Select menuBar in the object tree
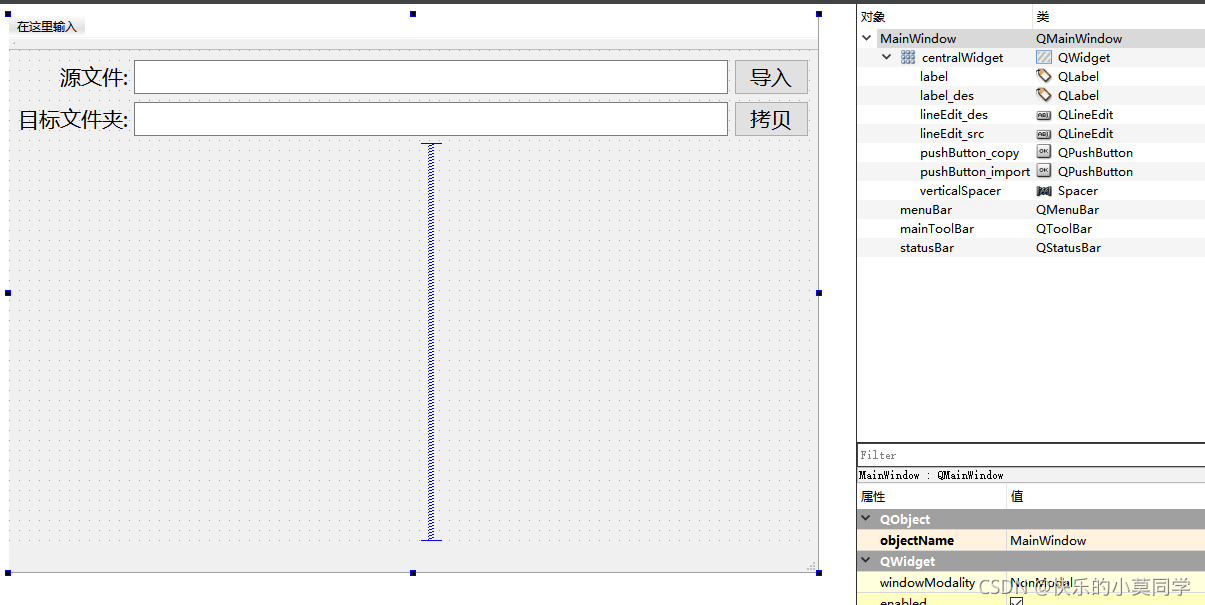 point(926,210)
